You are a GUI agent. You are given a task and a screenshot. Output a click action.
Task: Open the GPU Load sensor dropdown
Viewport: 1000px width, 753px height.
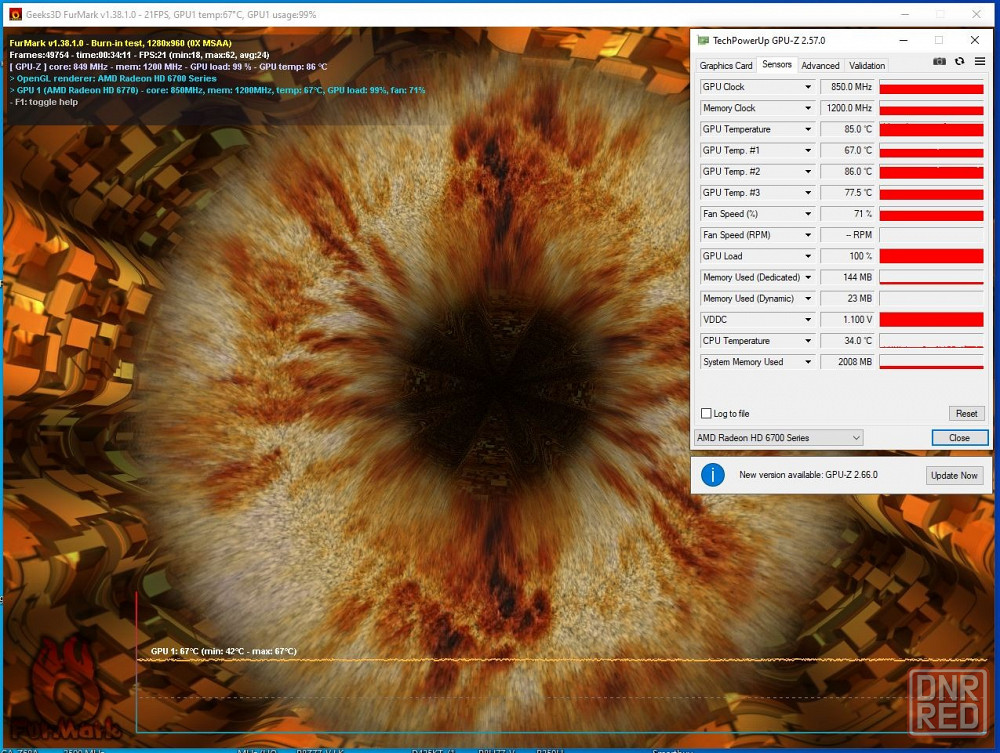pyautogui.click(x=808, y=256)
